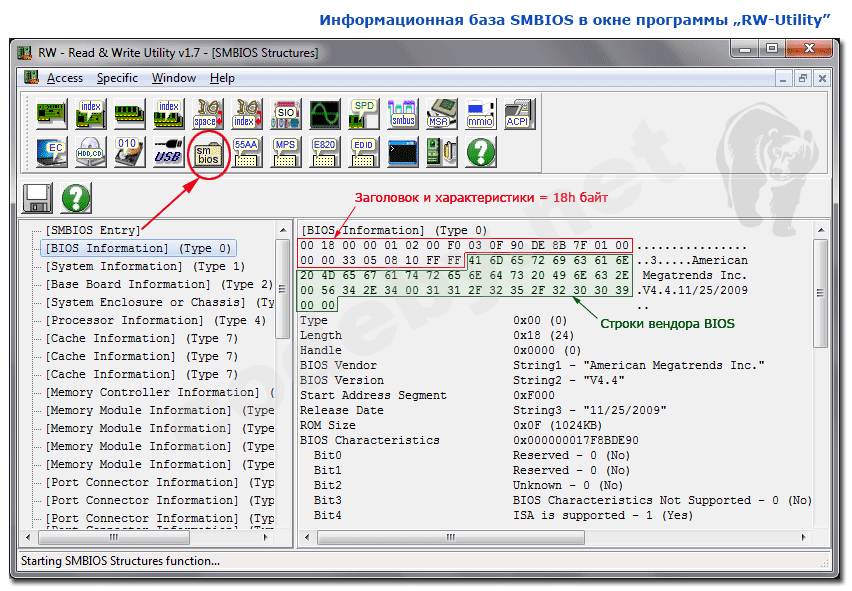
Task: Select [SMBIOS Entry] in the tree
Action: pos(93,230)
